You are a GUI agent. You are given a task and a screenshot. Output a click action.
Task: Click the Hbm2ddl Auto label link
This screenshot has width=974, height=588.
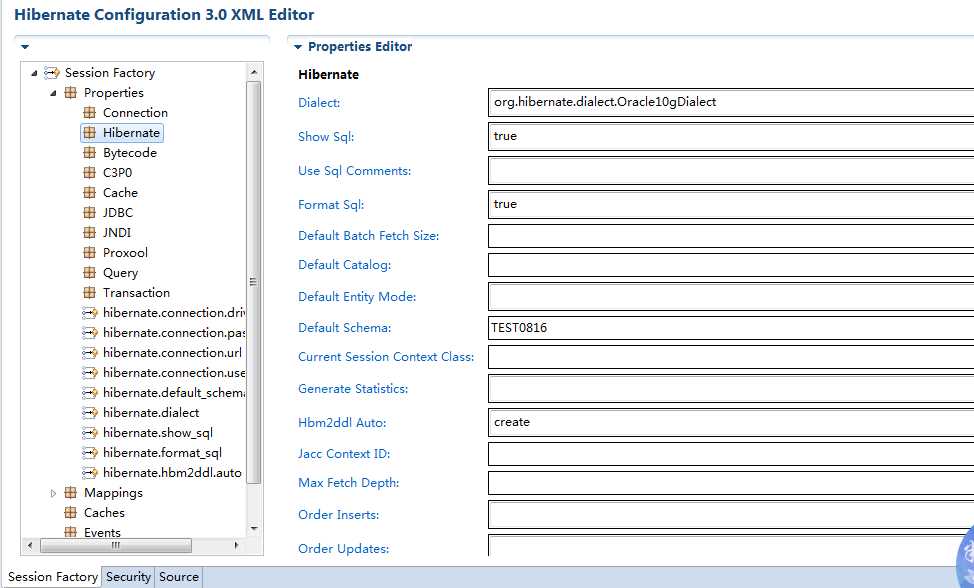[342, 423]
